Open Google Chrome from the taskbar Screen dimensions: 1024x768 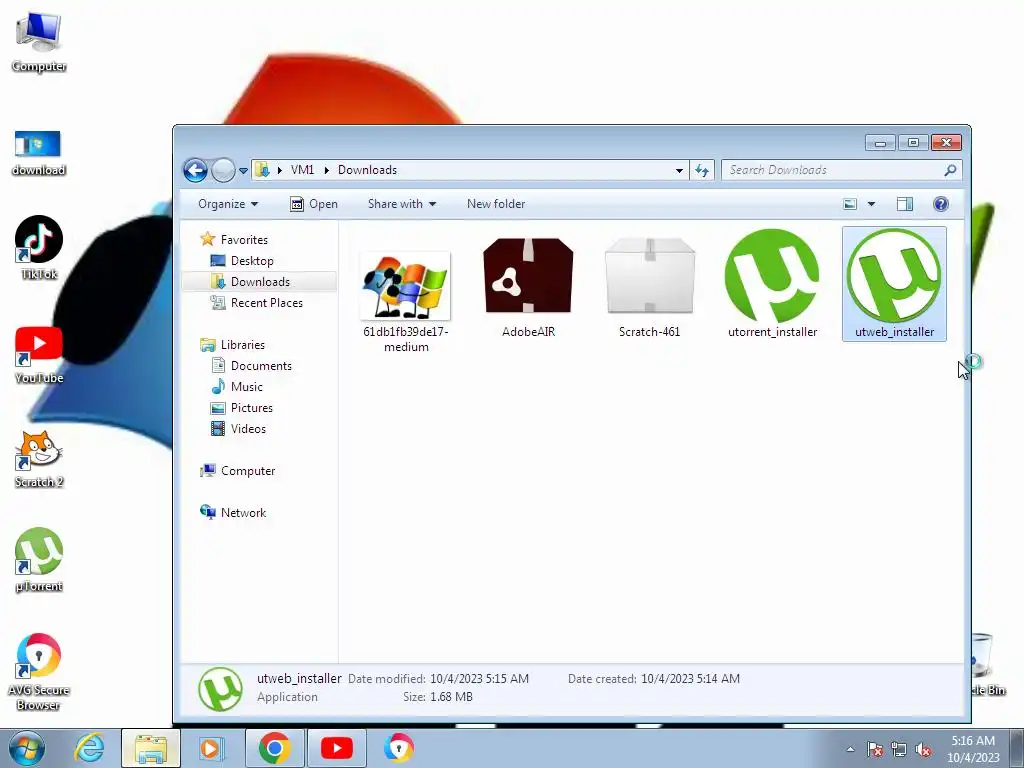pos(275,748)
